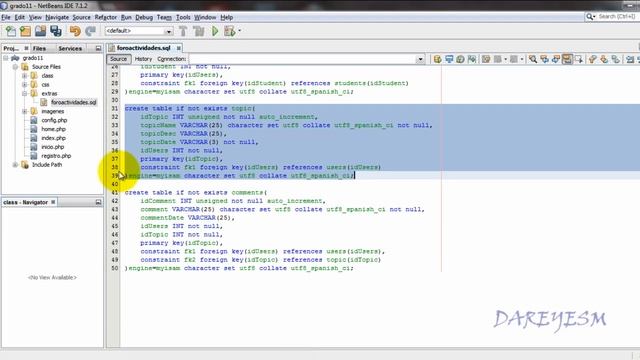Toggle Highlight Search in editor toolbar

point(567,59)
